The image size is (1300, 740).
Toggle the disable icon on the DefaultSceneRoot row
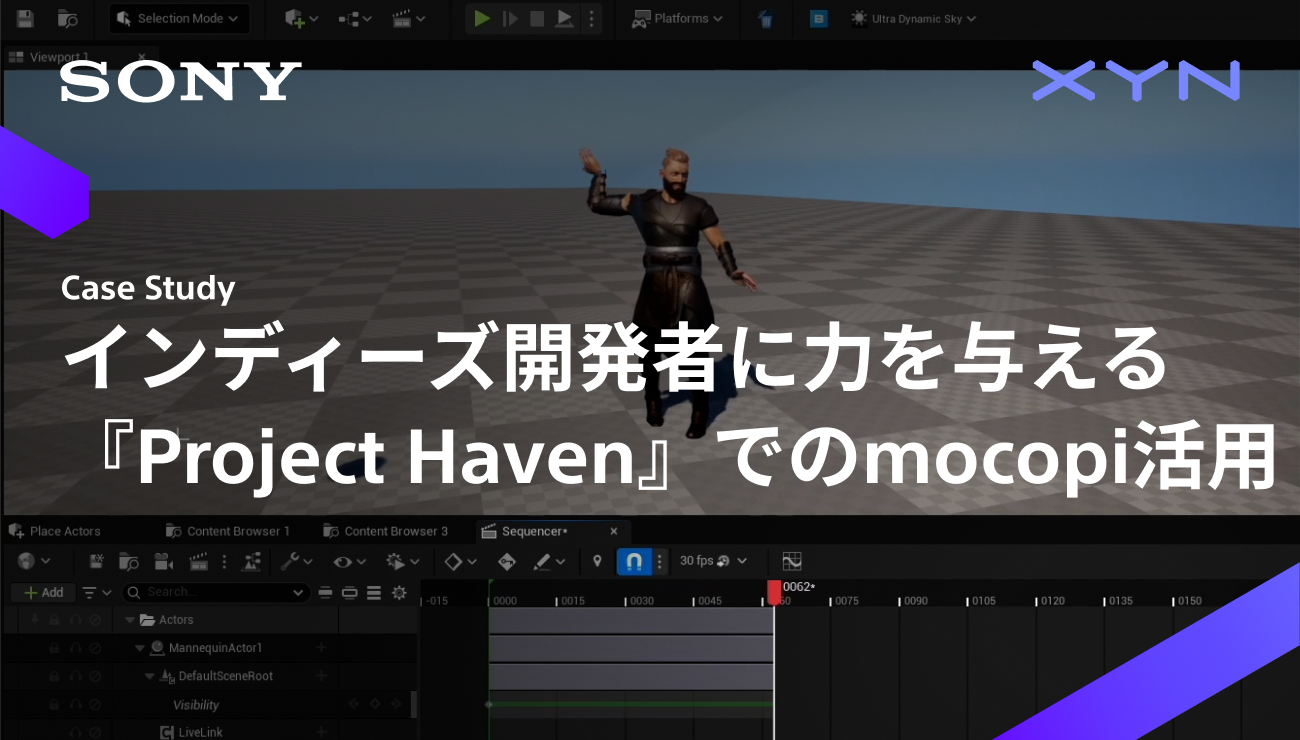(x=96, y=676)
